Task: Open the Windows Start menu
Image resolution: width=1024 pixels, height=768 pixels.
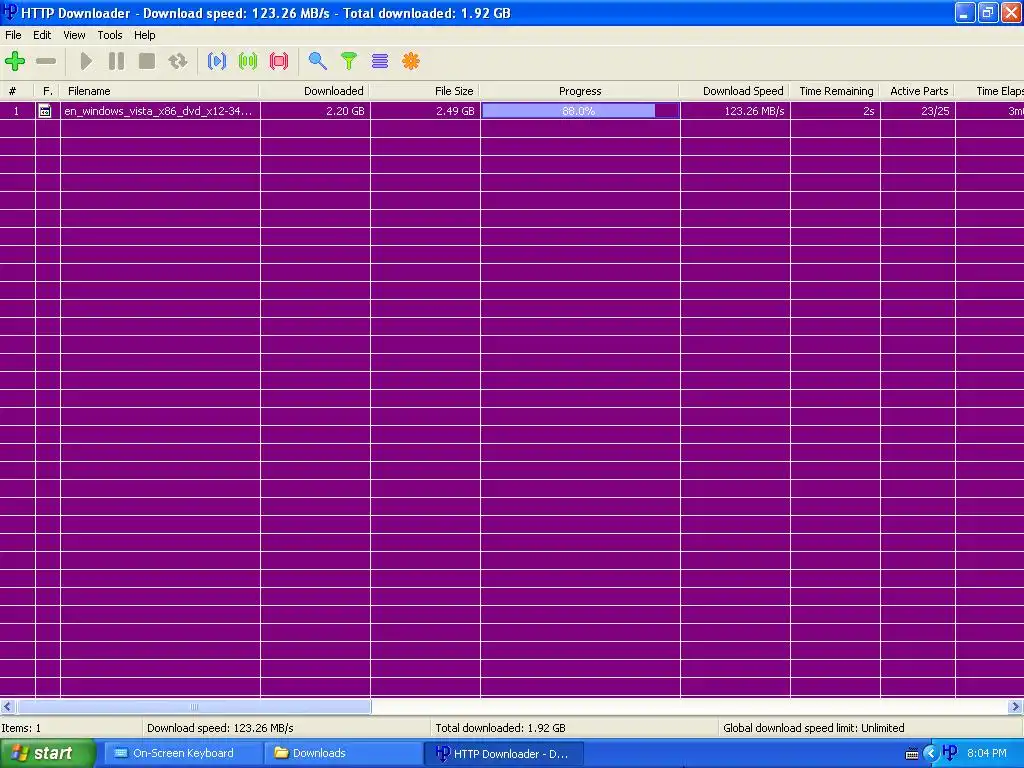Action: pos(47,753)
